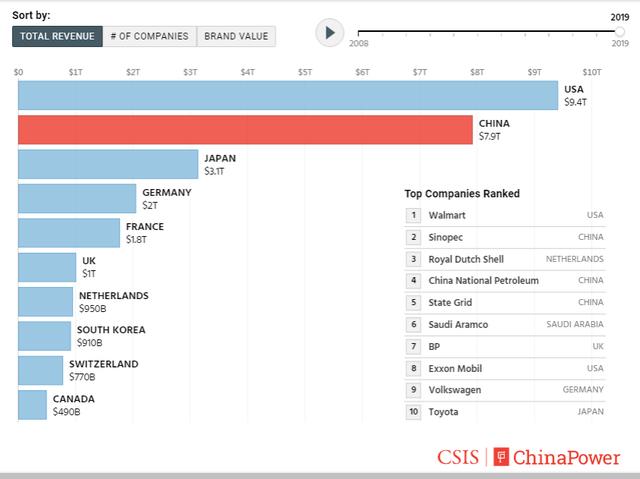Click the 2019 timeline slider handle
Screen dimensions: 640x479
click(620, 32)
